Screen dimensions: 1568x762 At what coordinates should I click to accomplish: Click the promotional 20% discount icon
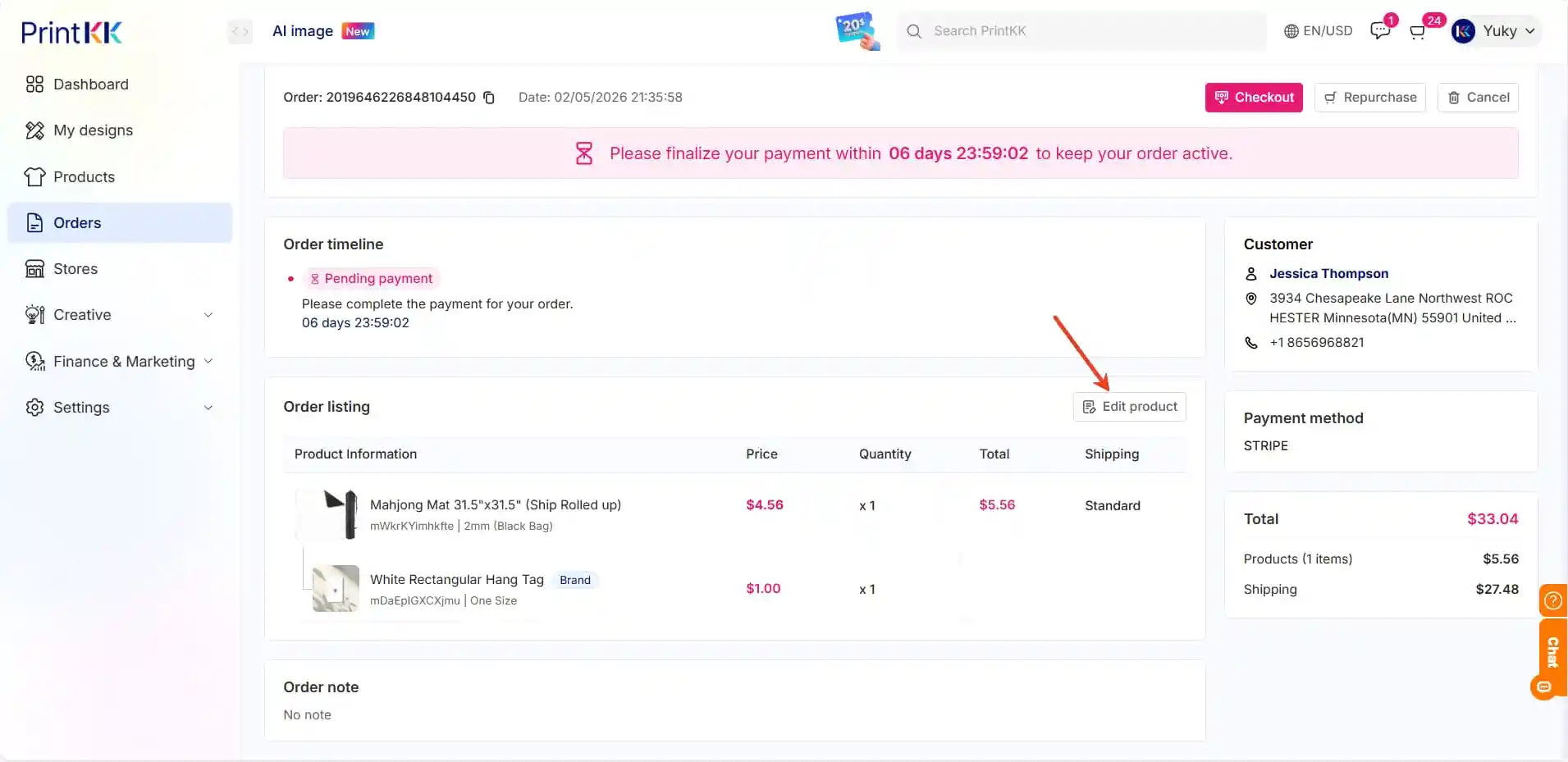856,30
